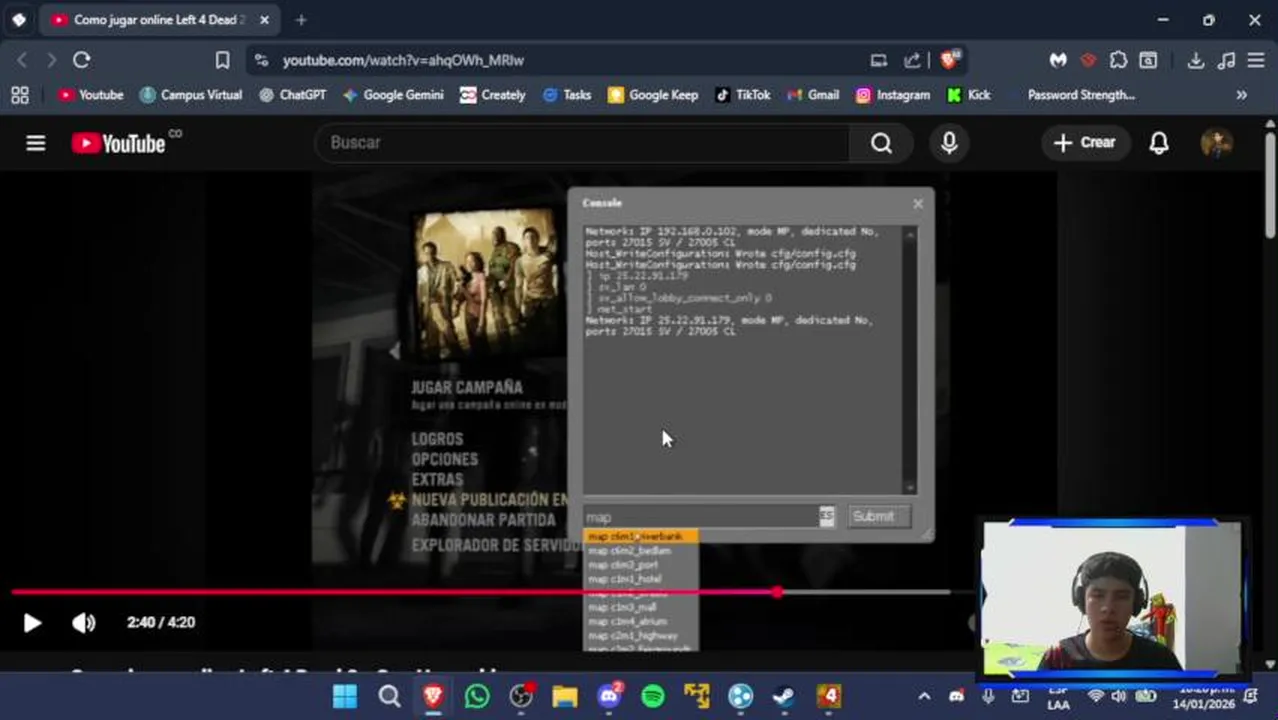
Task: Open the apps grid icon in bookmarks bar
Action: 19,95
